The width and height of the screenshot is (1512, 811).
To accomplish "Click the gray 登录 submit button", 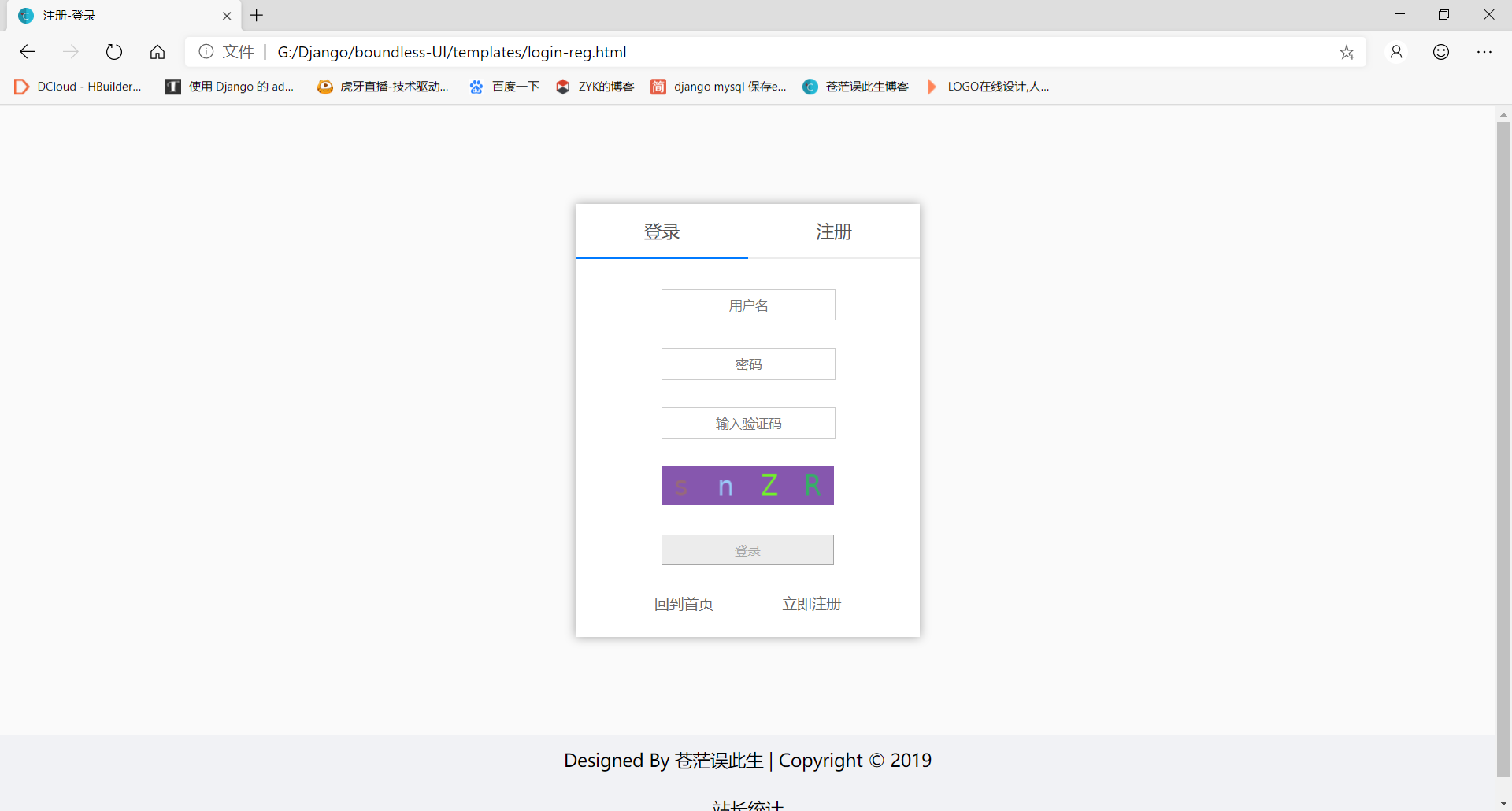I will click(747, 550).
